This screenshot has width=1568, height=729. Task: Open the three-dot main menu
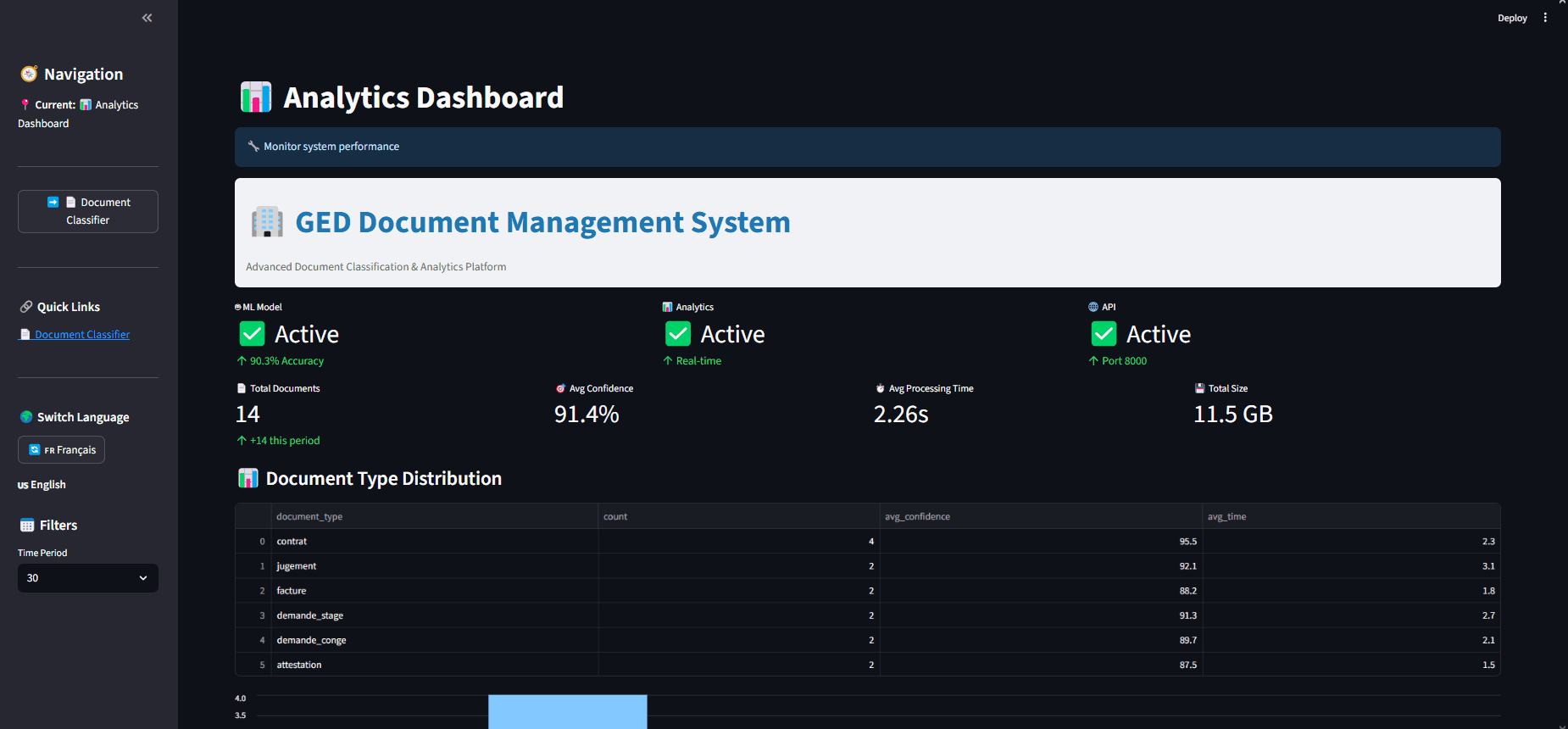(1545, 18)
